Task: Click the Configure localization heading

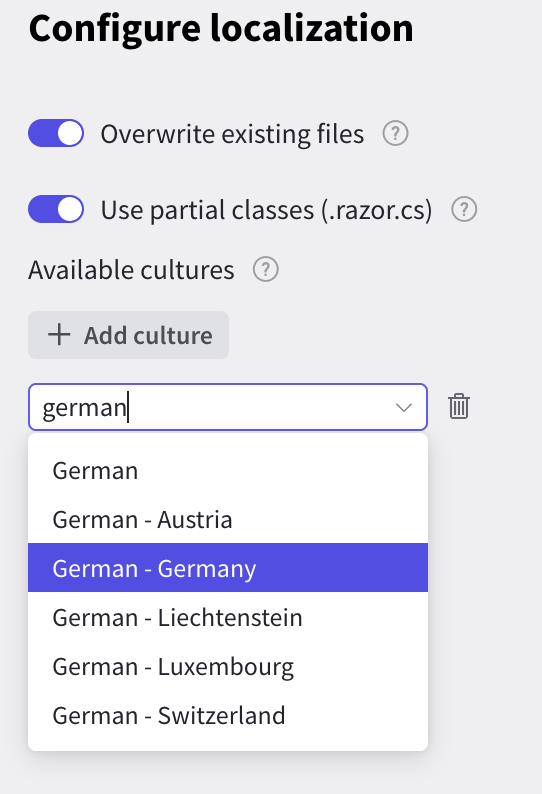Action: pyautogui.click(x=221, y=29)
